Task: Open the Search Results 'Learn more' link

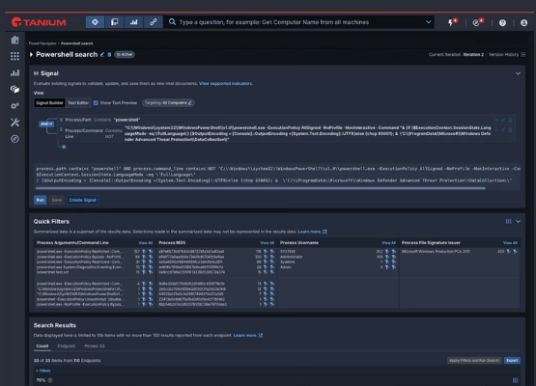Action: tap(248, 335)
